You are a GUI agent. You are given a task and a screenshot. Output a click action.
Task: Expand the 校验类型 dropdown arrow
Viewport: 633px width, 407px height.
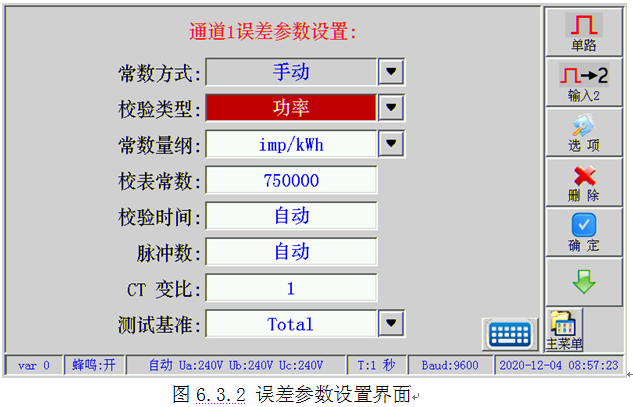click(x=391, y=108)
